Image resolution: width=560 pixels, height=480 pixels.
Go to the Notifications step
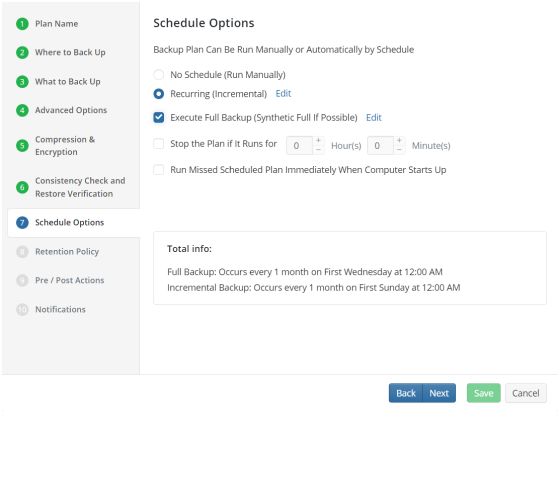60,309
